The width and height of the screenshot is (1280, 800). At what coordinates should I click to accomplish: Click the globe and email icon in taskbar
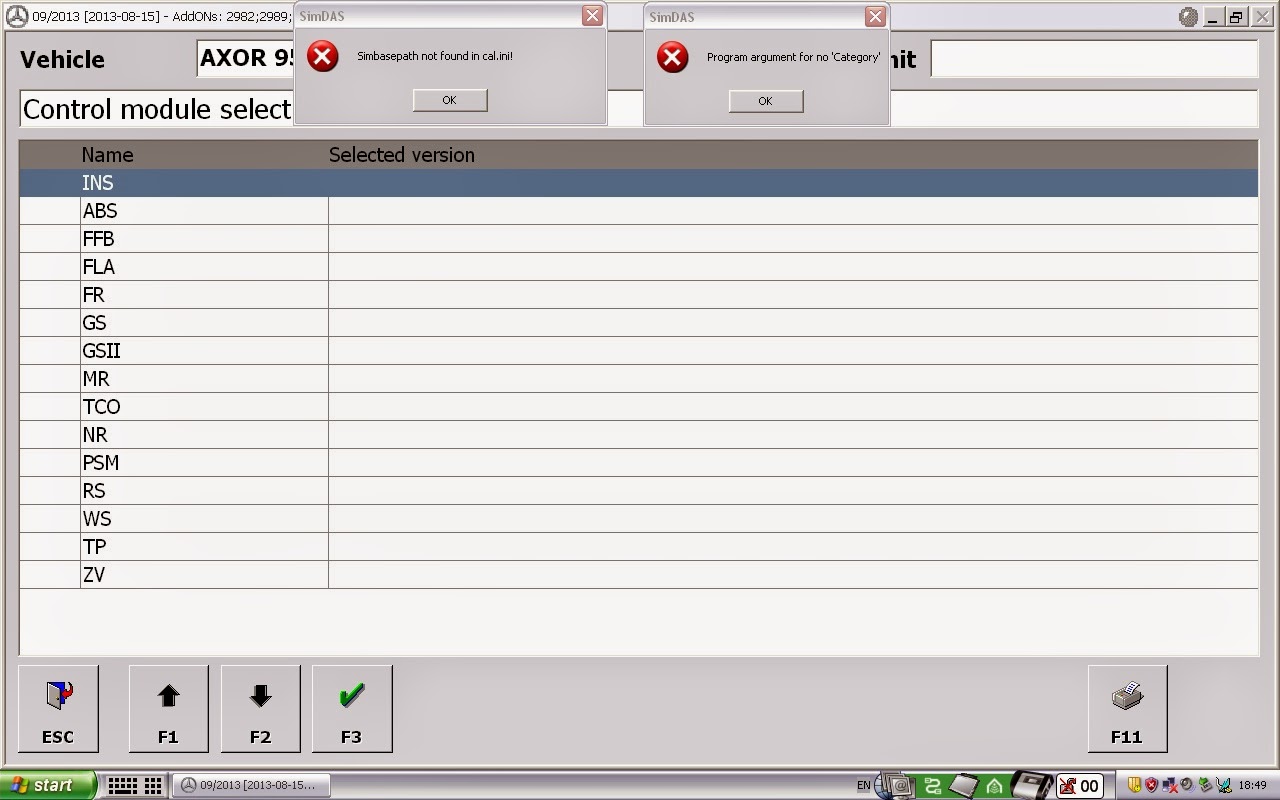896,785
